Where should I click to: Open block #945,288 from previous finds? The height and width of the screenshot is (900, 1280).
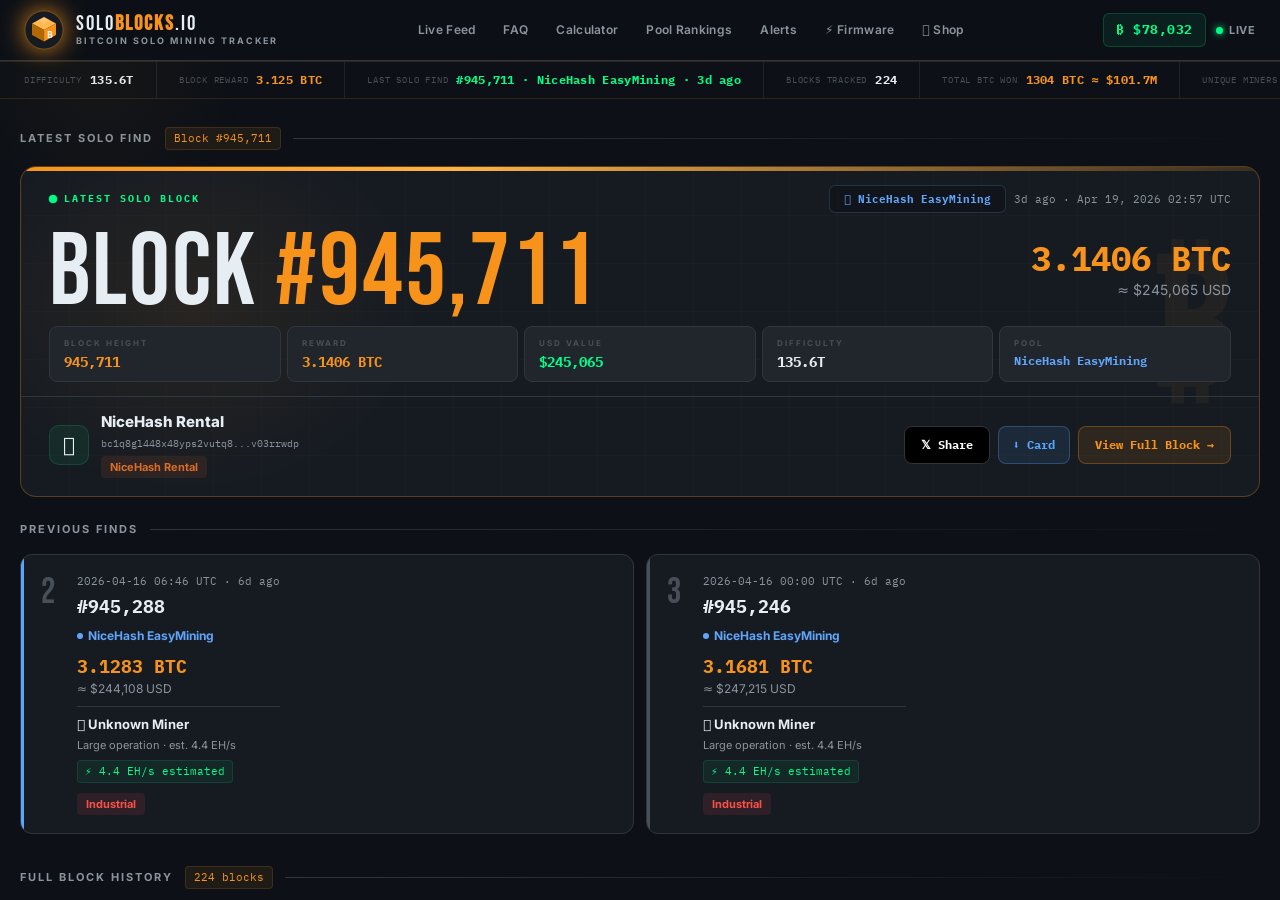[120, 606]
